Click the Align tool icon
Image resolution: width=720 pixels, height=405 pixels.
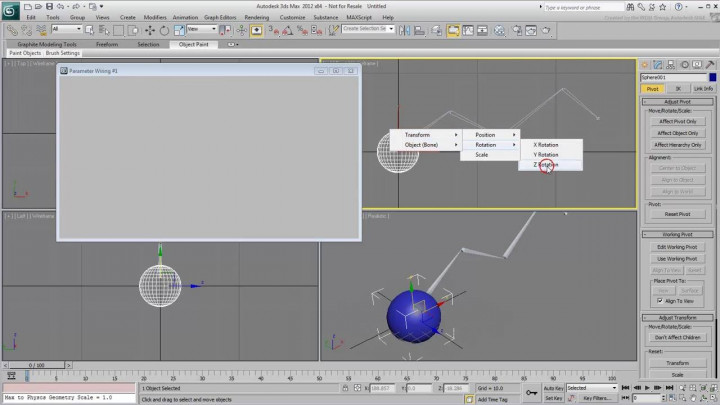coord(419,30)
